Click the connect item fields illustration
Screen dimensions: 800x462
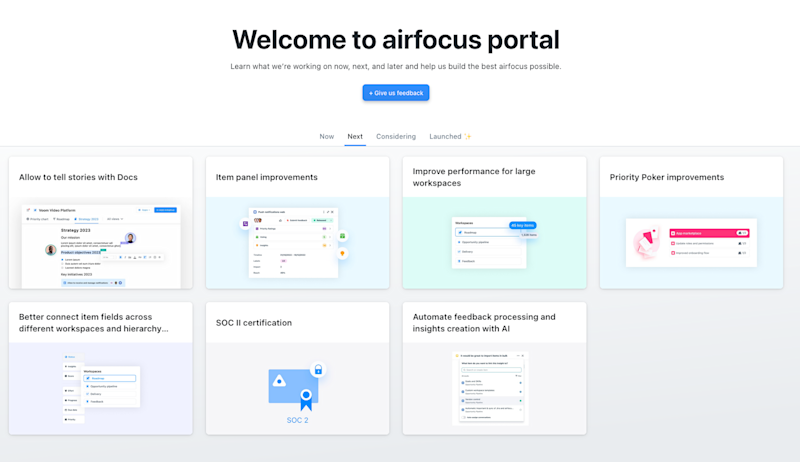click(101, 388)
